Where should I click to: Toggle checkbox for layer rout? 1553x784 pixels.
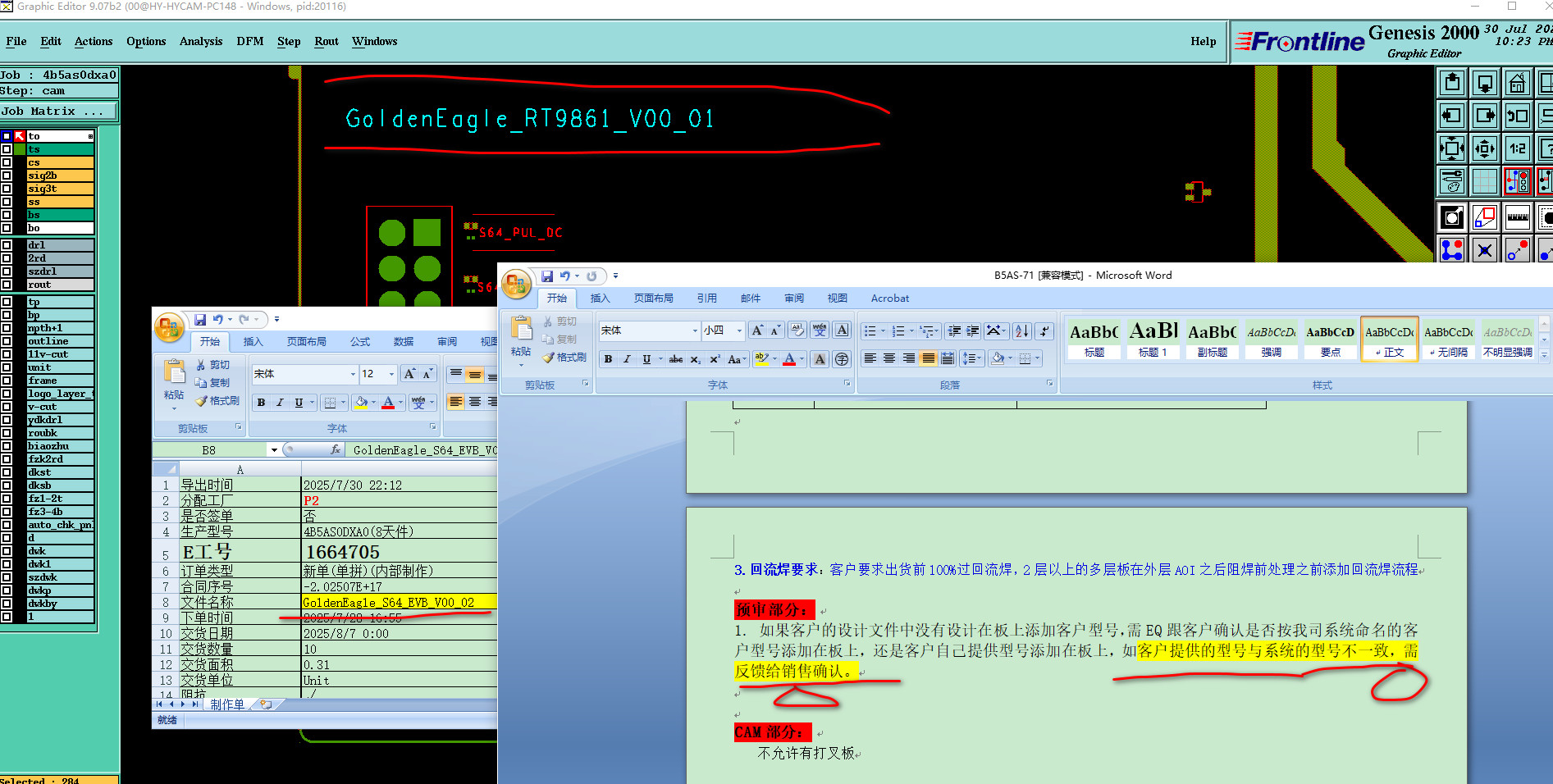[7, 285]
